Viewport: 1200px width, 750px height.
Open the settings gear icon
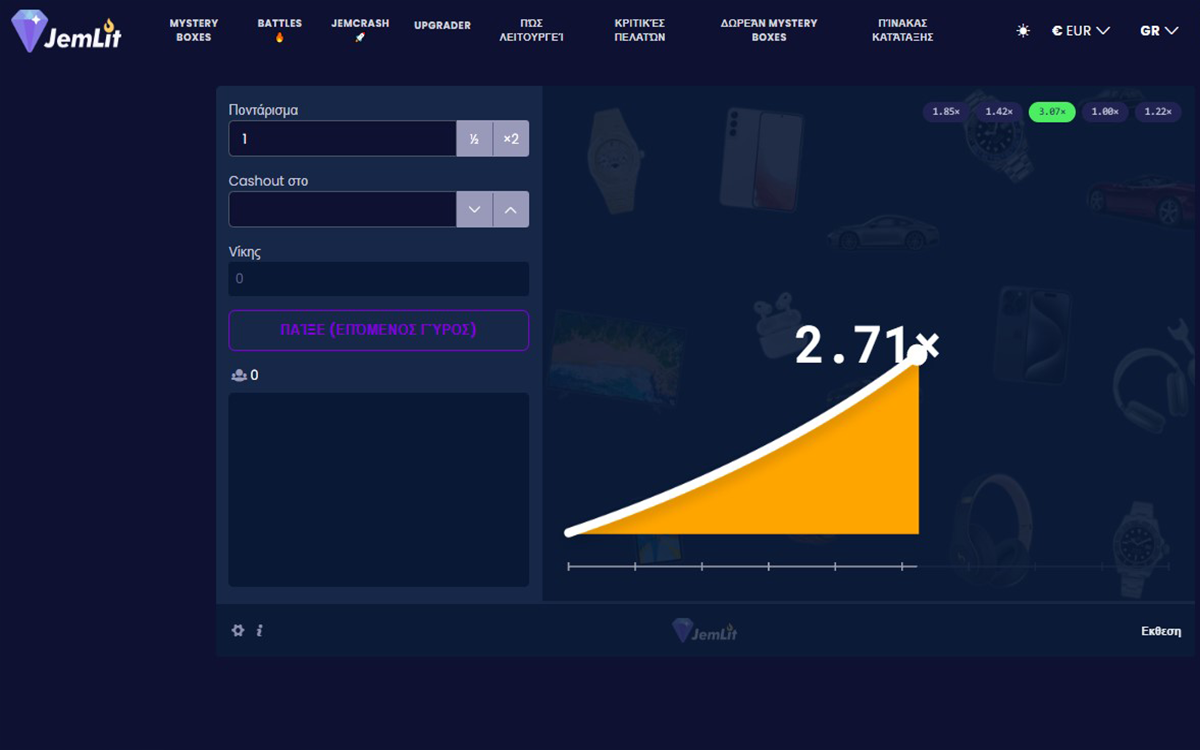pos(238,630)
